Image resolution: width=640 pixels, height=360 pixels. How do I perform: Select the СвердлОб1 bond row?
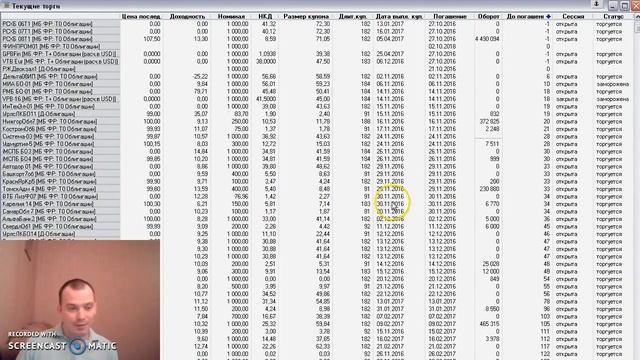click(60, 227)
